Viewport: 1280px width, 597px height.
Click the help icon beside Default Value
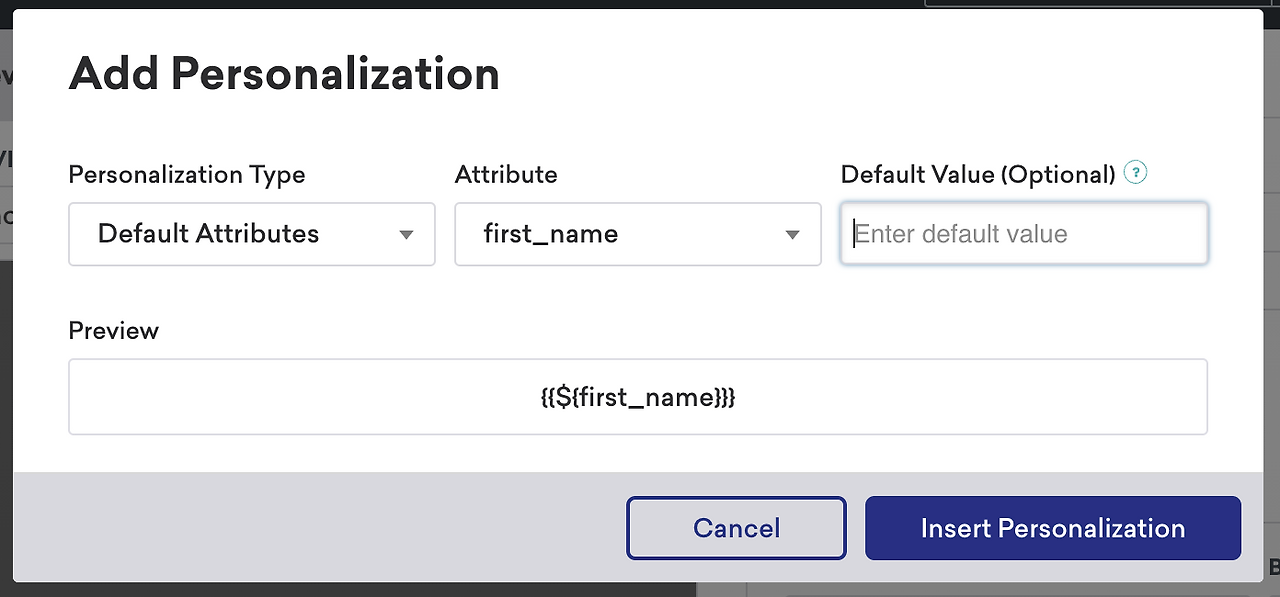tap(1135, 173)
